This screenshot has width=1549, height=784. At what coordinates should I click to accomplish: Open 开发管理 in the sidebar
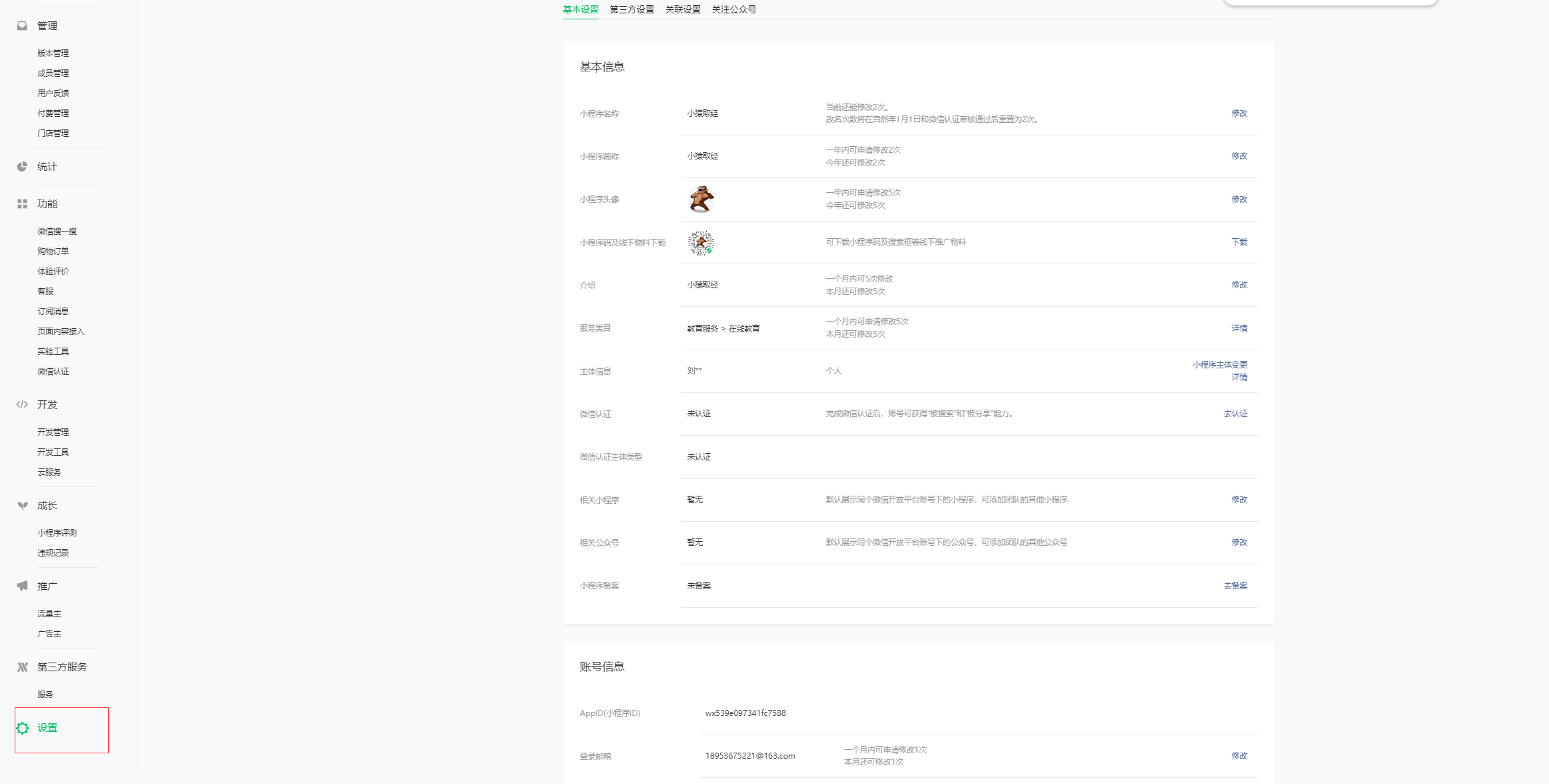(53, 432)
